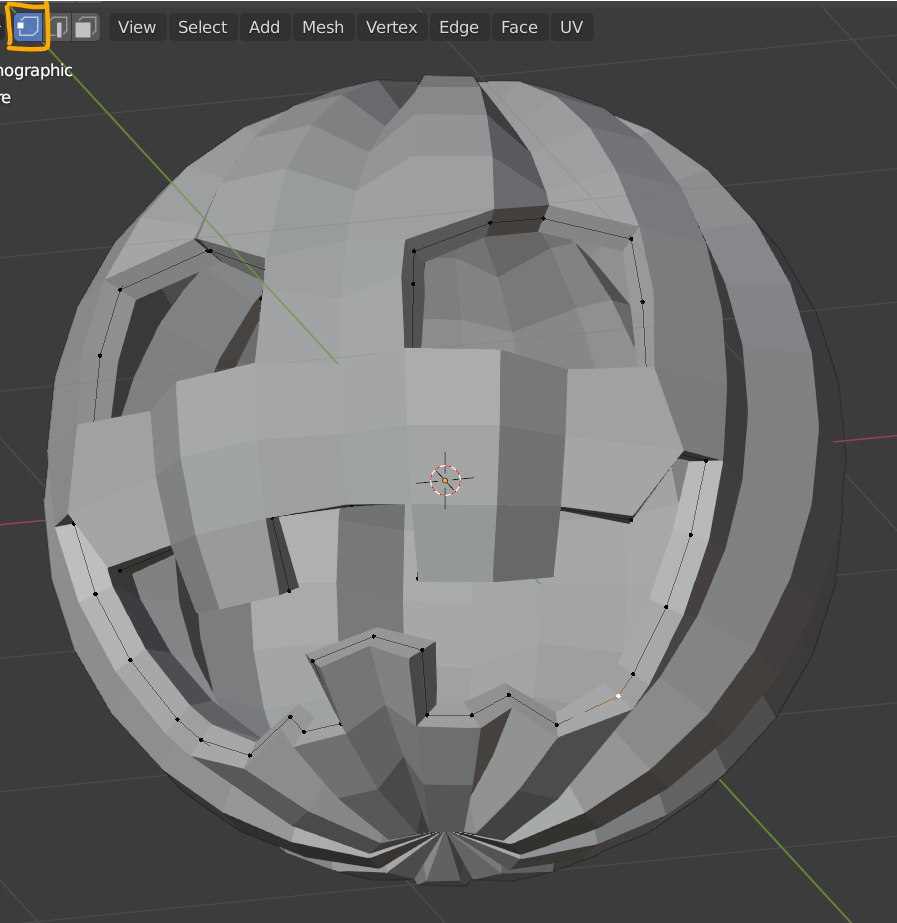Image resolution: width=897 pixels, height=923 pixels.
Task: Click the white highlighted vertex on the sphere
Action: [x=618, y=695]
